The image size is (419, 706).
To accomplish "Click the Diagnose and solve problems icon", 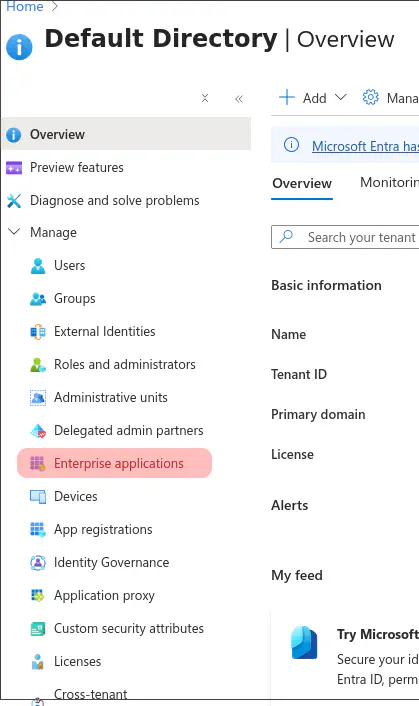I will tap(14, 200).
